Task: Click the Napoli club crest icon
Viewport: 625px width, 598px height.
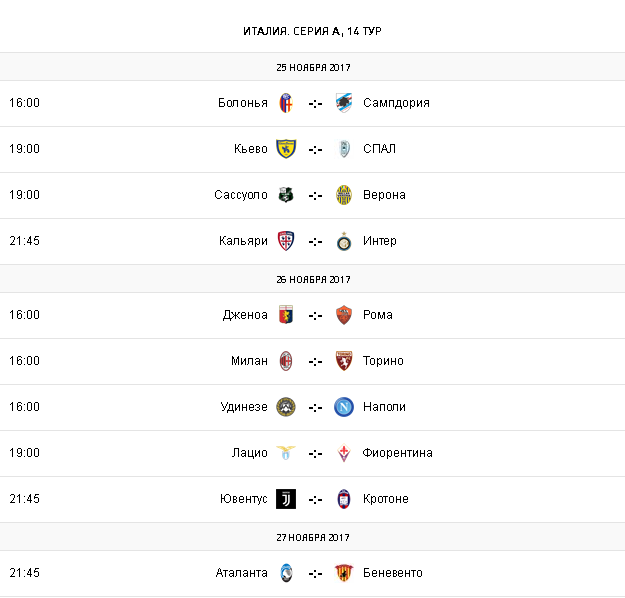Action: pos(344,407)
